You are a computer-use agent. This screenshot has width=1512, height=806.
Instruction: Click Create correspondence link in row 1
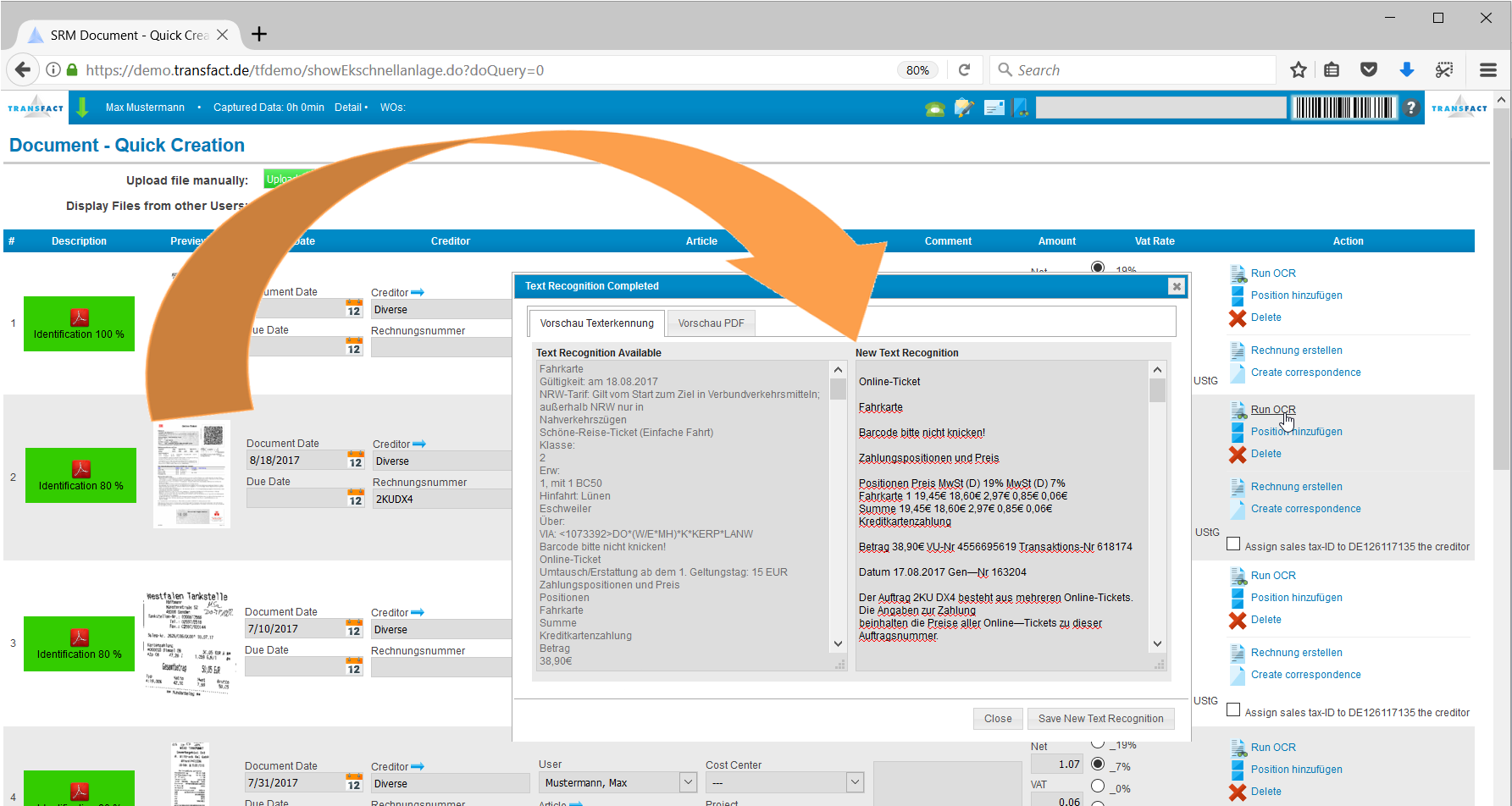1305,373
